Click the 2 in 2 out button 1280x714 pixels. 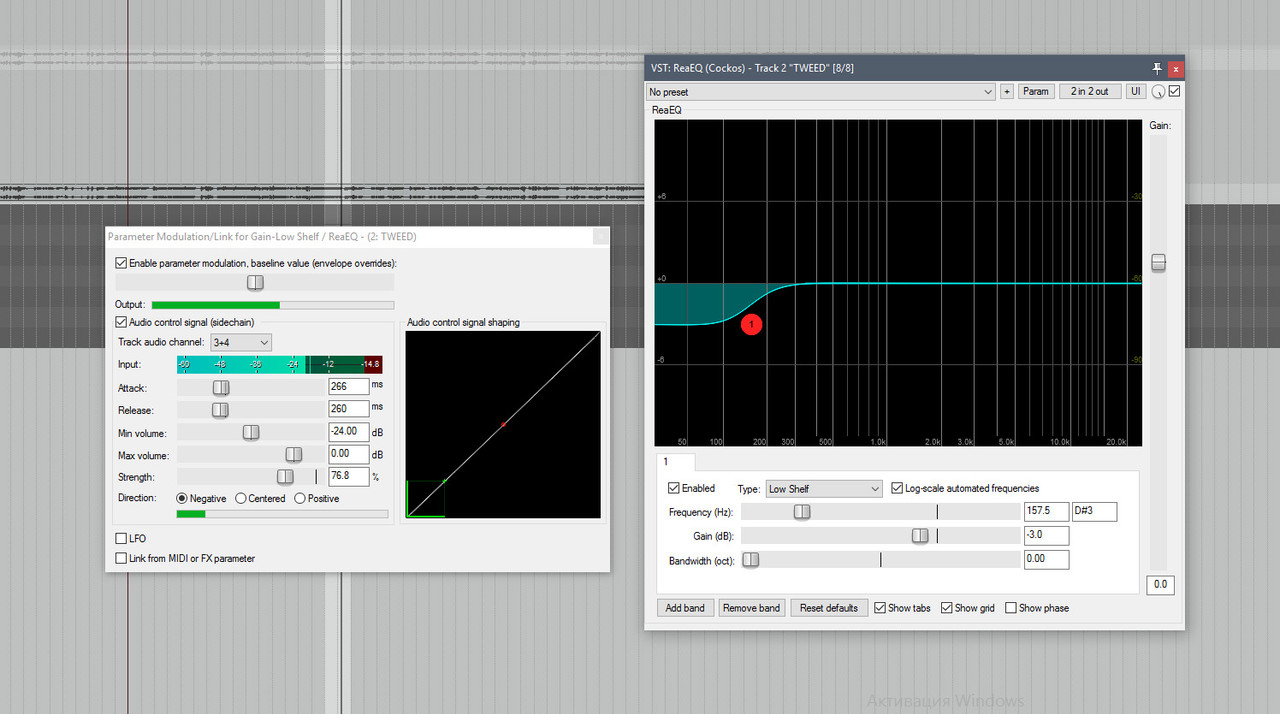(x=1090, y=92)
